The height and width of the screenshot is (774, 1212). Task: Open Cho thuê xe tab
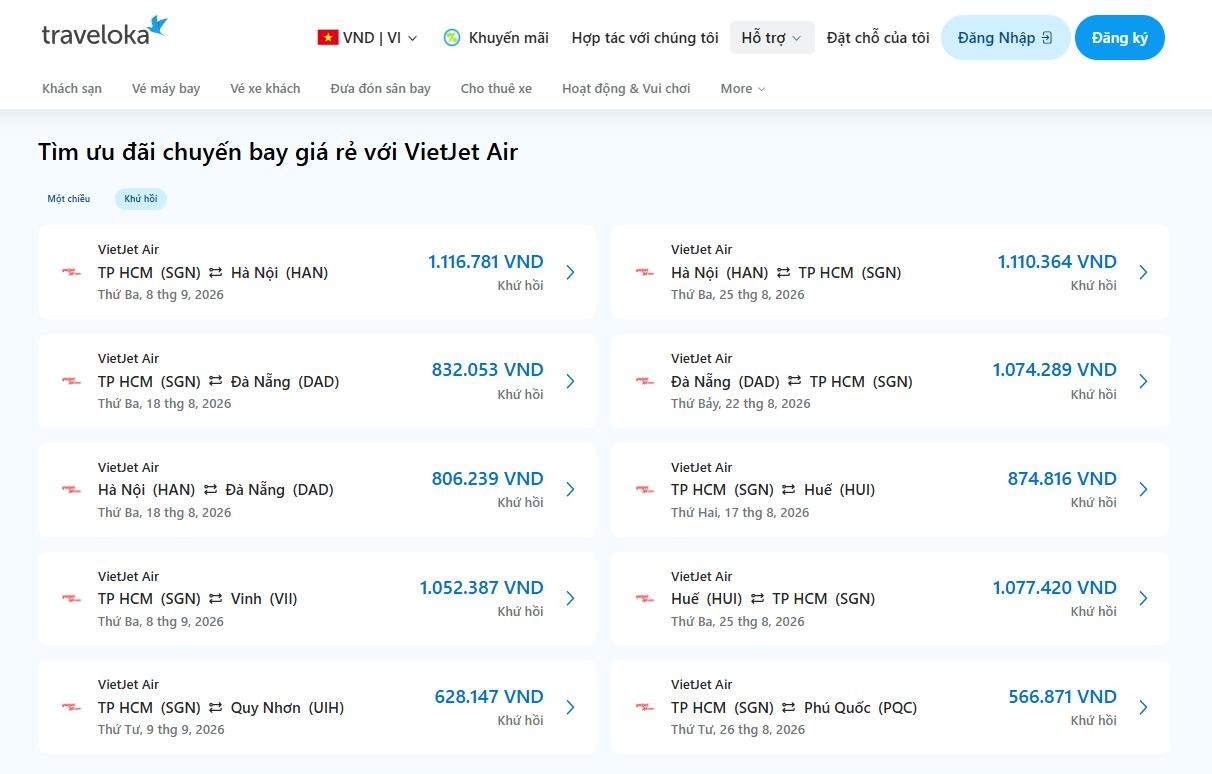point(496,88)
